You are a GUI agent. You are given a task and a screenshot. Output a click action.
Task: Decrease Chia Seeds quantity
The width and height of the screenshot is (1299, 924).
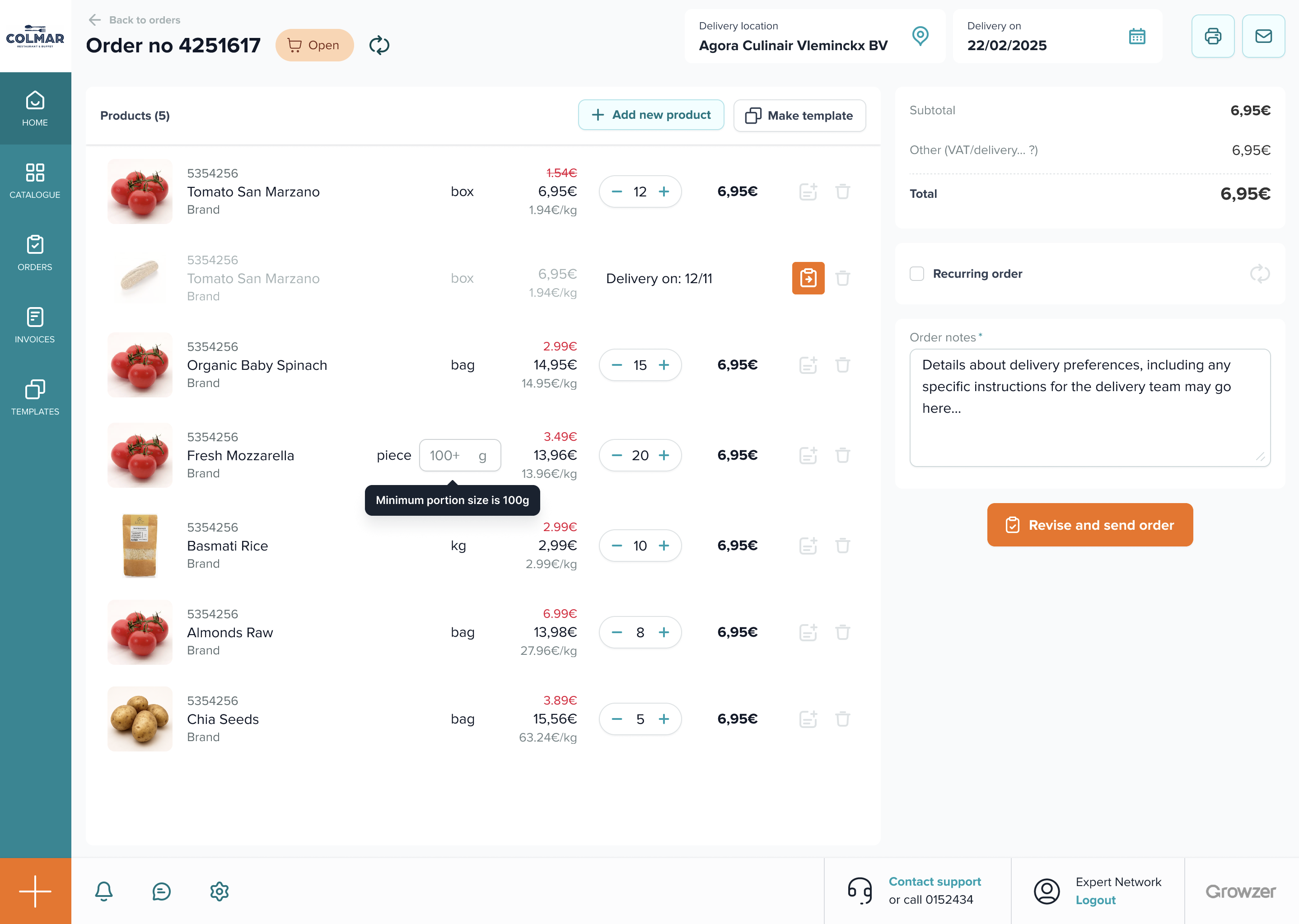[617, 719]
